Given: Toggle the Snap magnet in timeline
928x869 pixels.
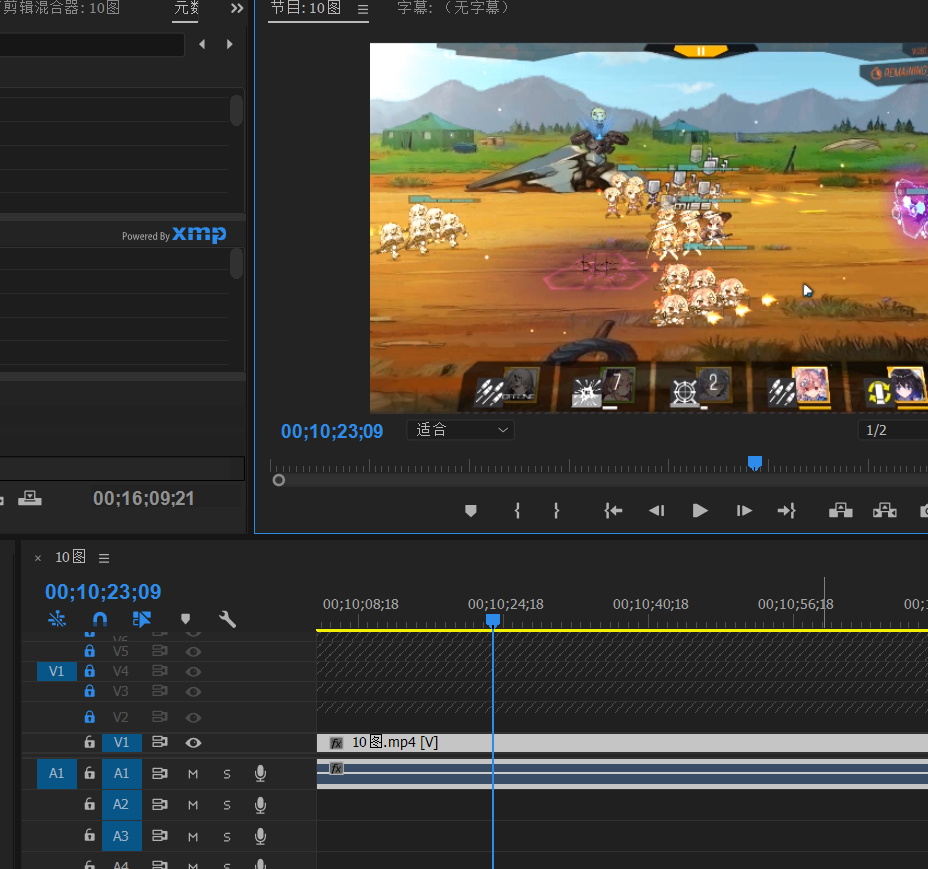Looking at the screenshot, I should (x=99, y=619).
